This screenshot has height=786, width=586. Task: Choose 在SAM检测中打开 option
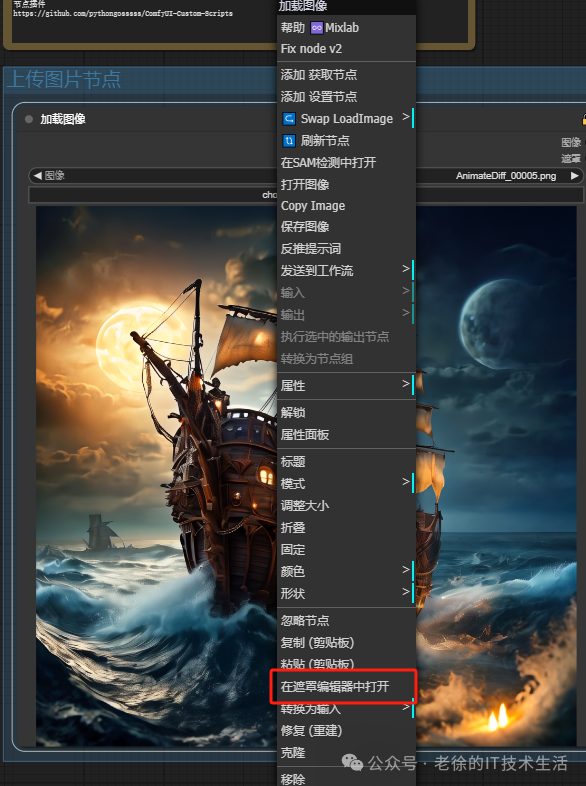346,163
